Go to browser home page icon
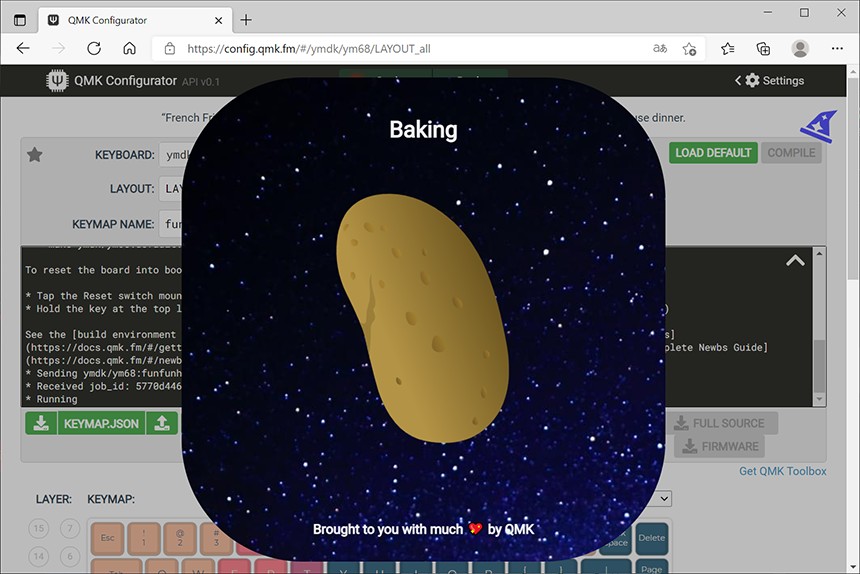Viewport: 860px width, 574px height. tap(129, 48)
